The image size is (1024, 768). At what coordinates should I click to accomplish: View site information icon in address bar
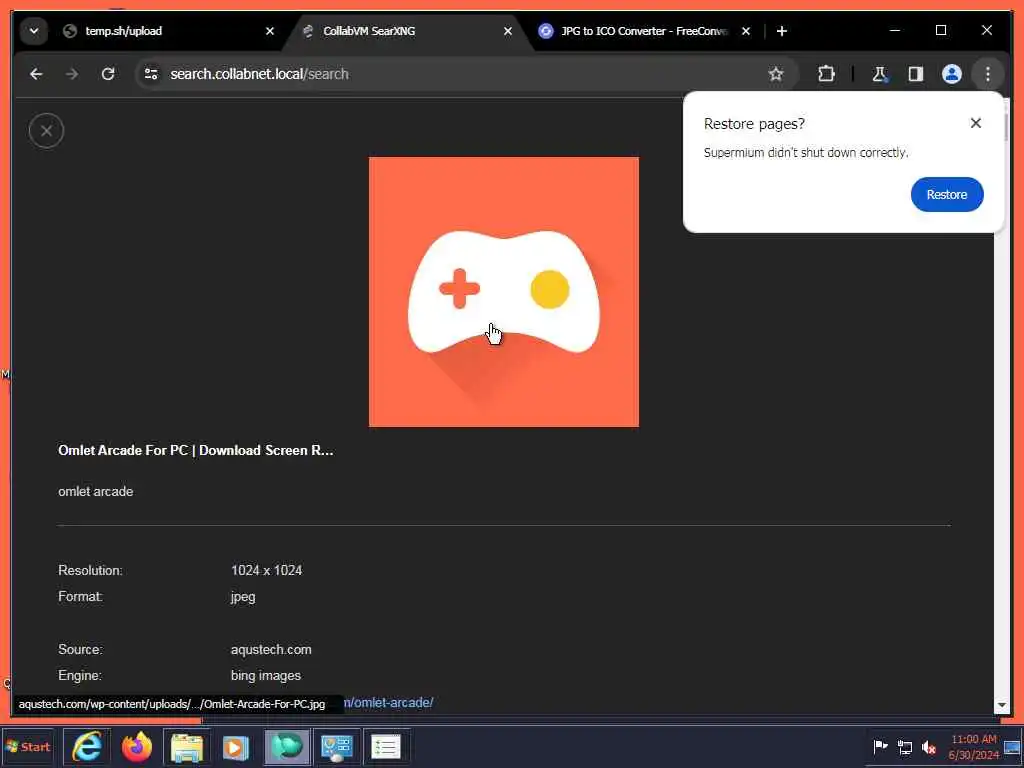[151, 74]
